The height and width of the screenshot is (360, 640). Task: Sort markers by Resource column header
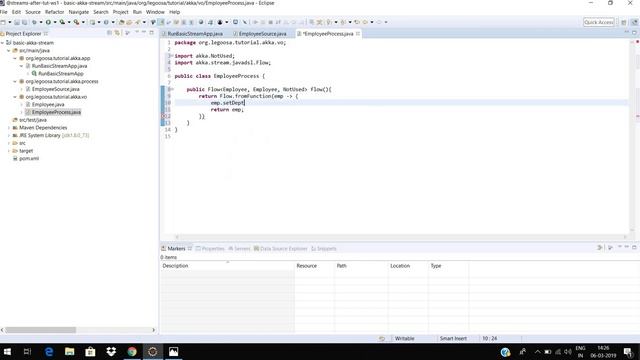point(313,266)
